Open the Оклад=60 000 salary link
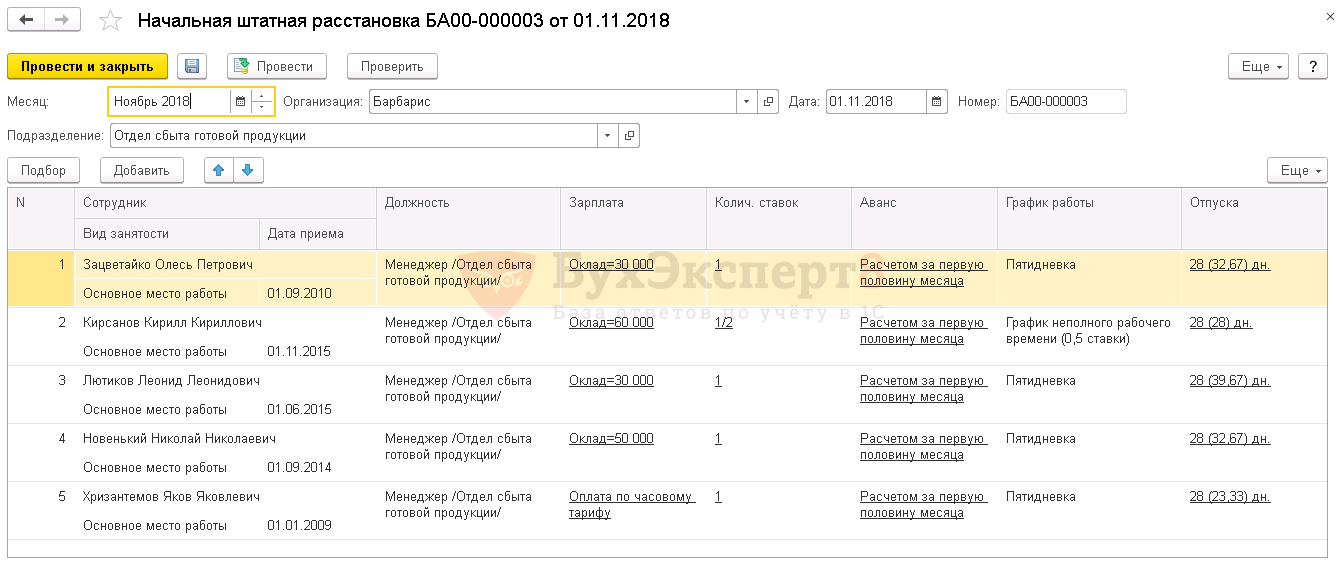1341x571 pixels. 611,323
